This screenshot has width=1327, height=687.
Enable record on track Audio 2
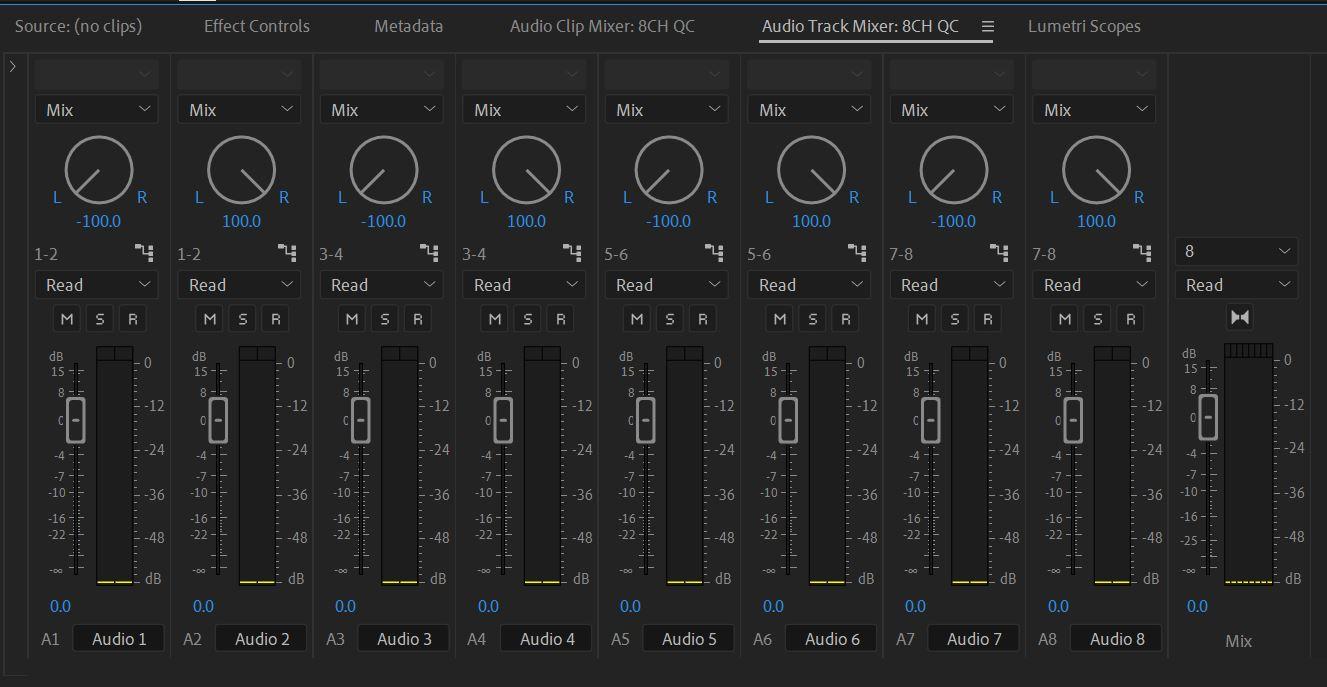(275, 319)
